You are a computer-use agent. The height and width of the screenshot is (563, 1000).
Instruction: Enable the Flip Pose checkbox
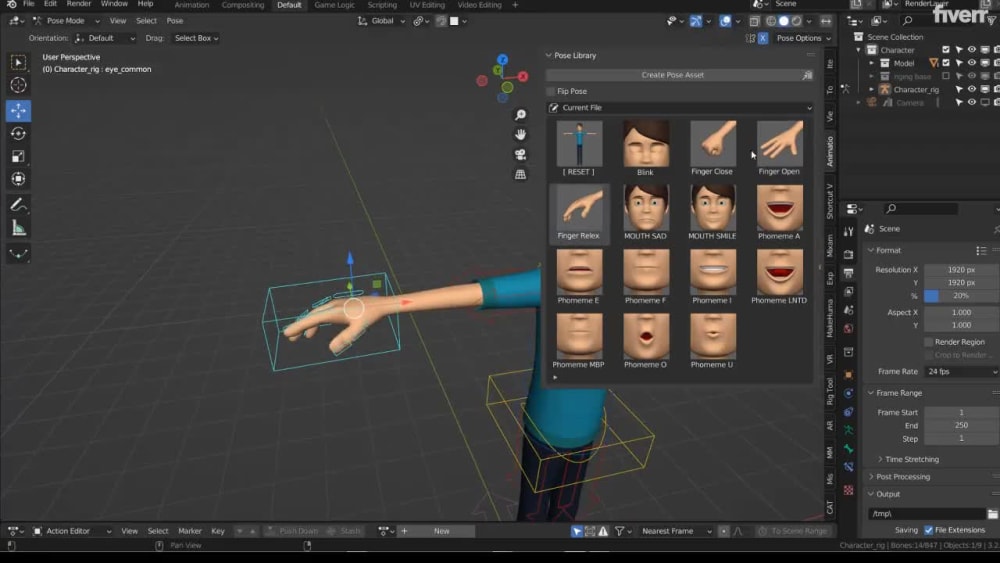(x=551, y=91)
